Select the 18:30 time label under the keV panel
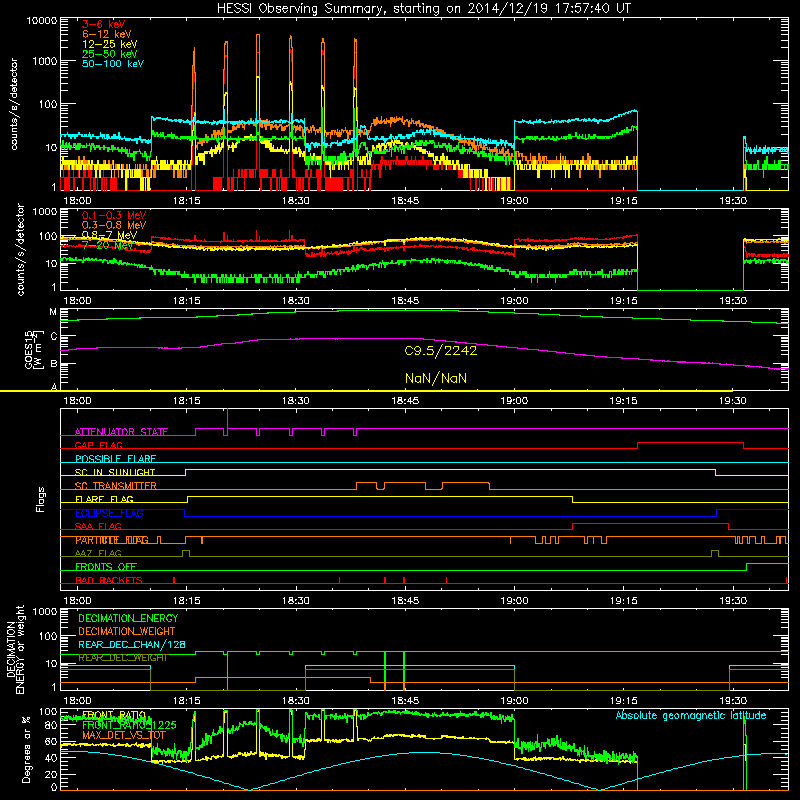800x800 pixels. coord(296,201)
